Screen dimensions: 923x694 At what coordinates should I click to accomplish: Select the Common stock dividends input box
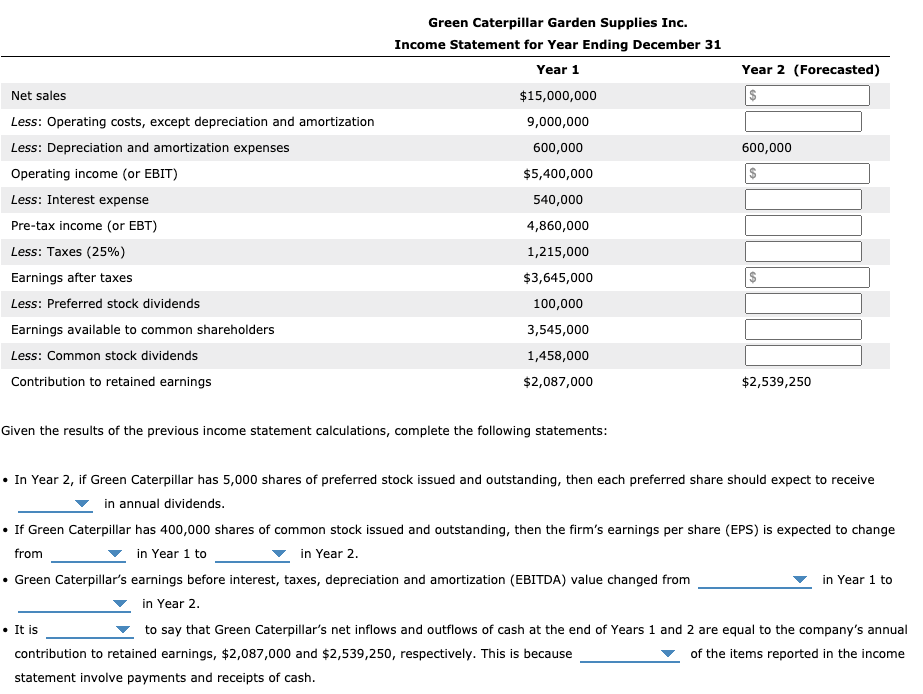click(802, 354)
